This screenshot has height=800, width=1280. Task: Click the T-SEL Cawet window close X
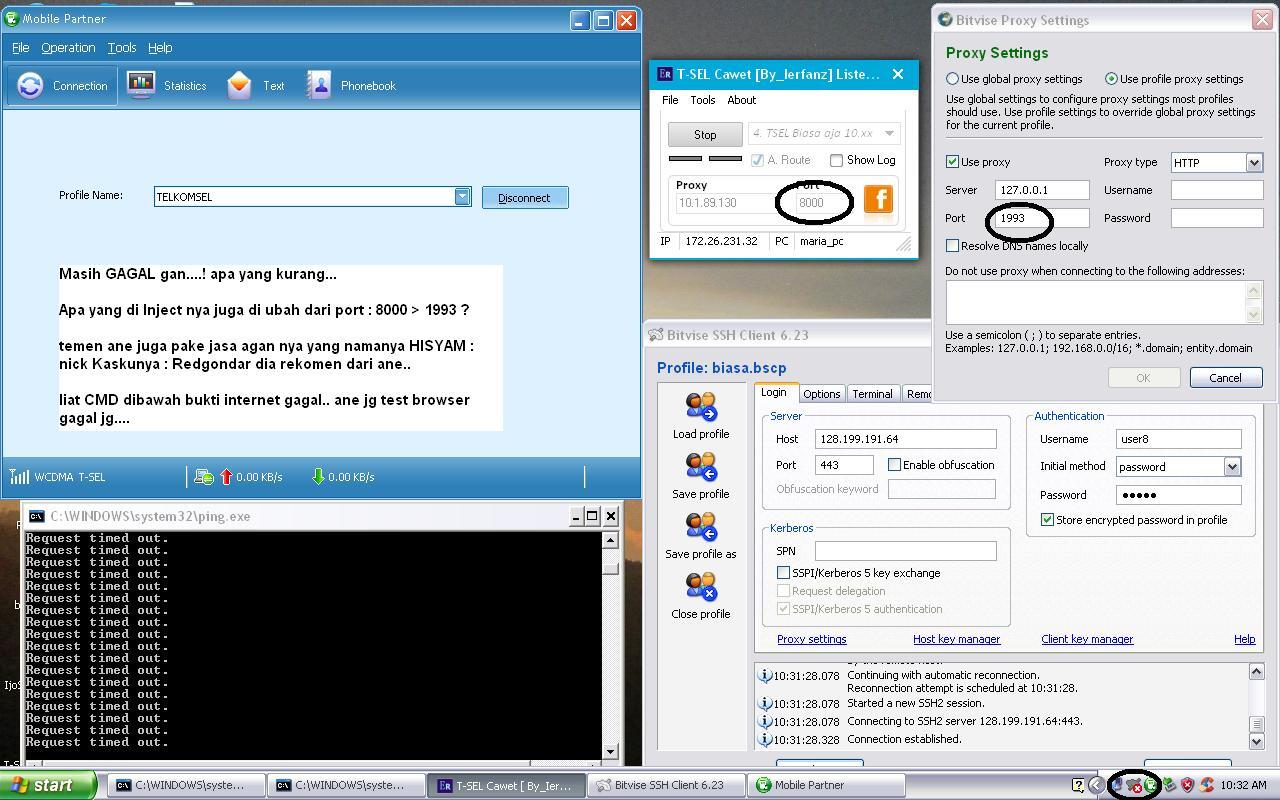tap(898, 74)
